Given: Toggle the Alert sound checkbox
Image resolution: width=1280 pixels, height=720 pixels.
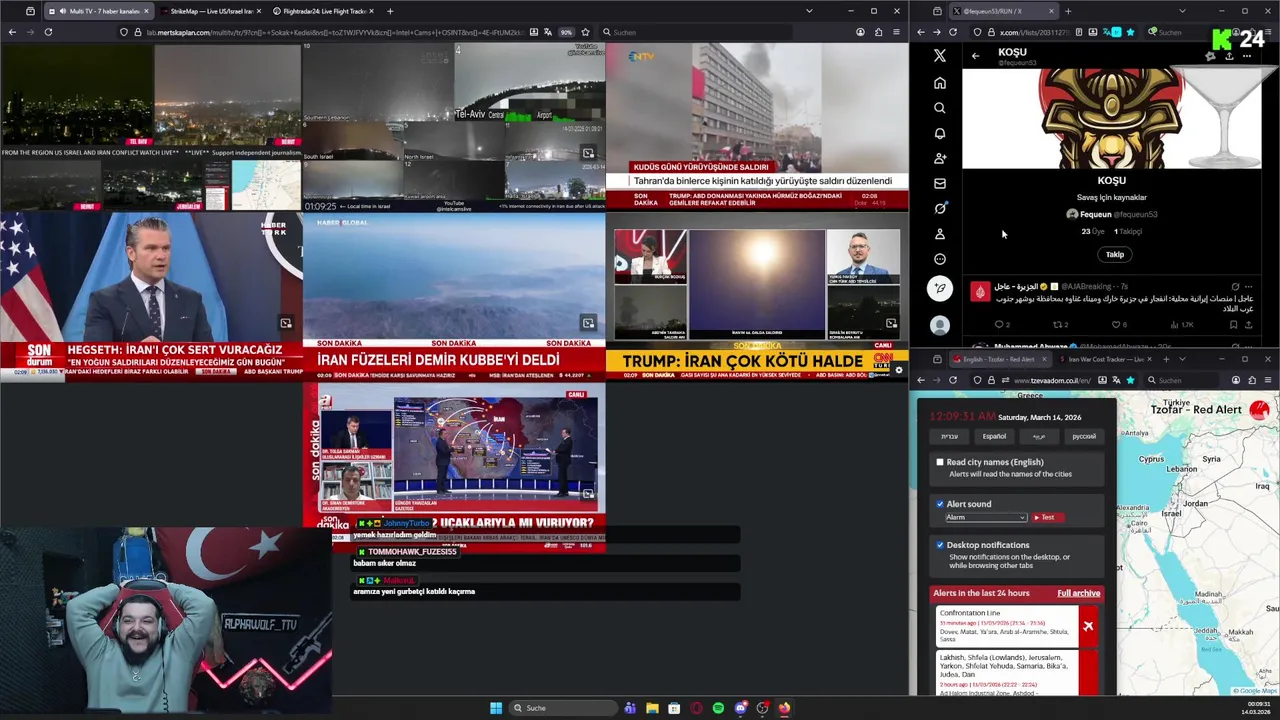Looking at the screenshot, I should (940, 504).
